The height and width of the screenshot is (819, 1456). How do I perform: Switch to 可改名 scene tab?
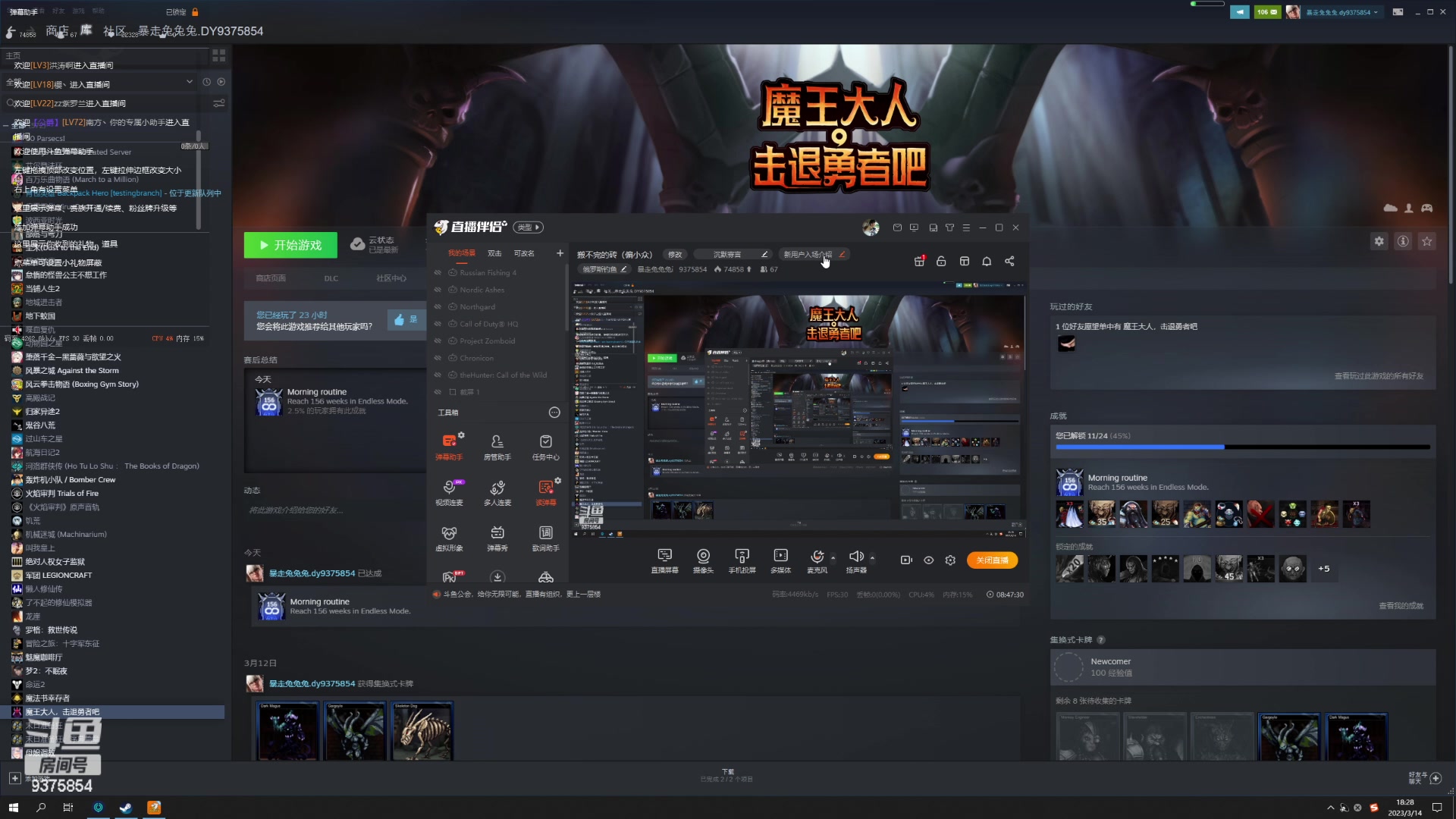tap(524, 253)
